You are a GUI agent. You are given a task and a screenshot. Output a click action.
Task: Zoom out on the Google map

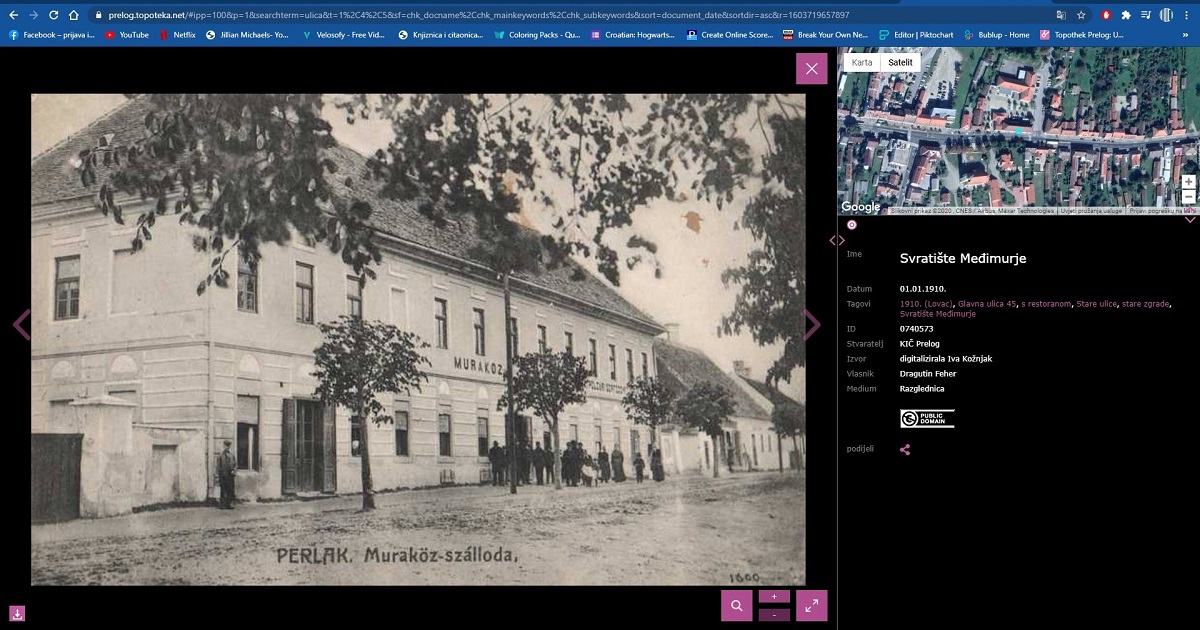point(1188,197)
